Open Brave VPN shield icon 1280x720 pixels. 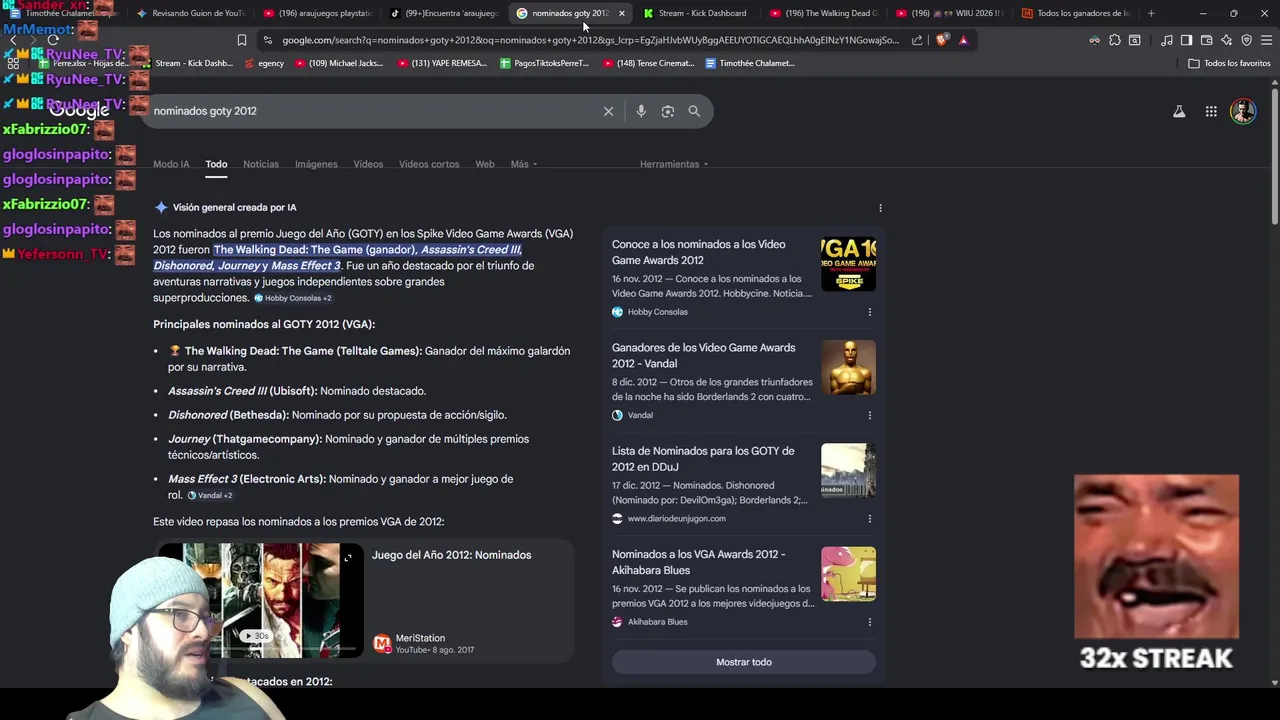coord(1247,40)
